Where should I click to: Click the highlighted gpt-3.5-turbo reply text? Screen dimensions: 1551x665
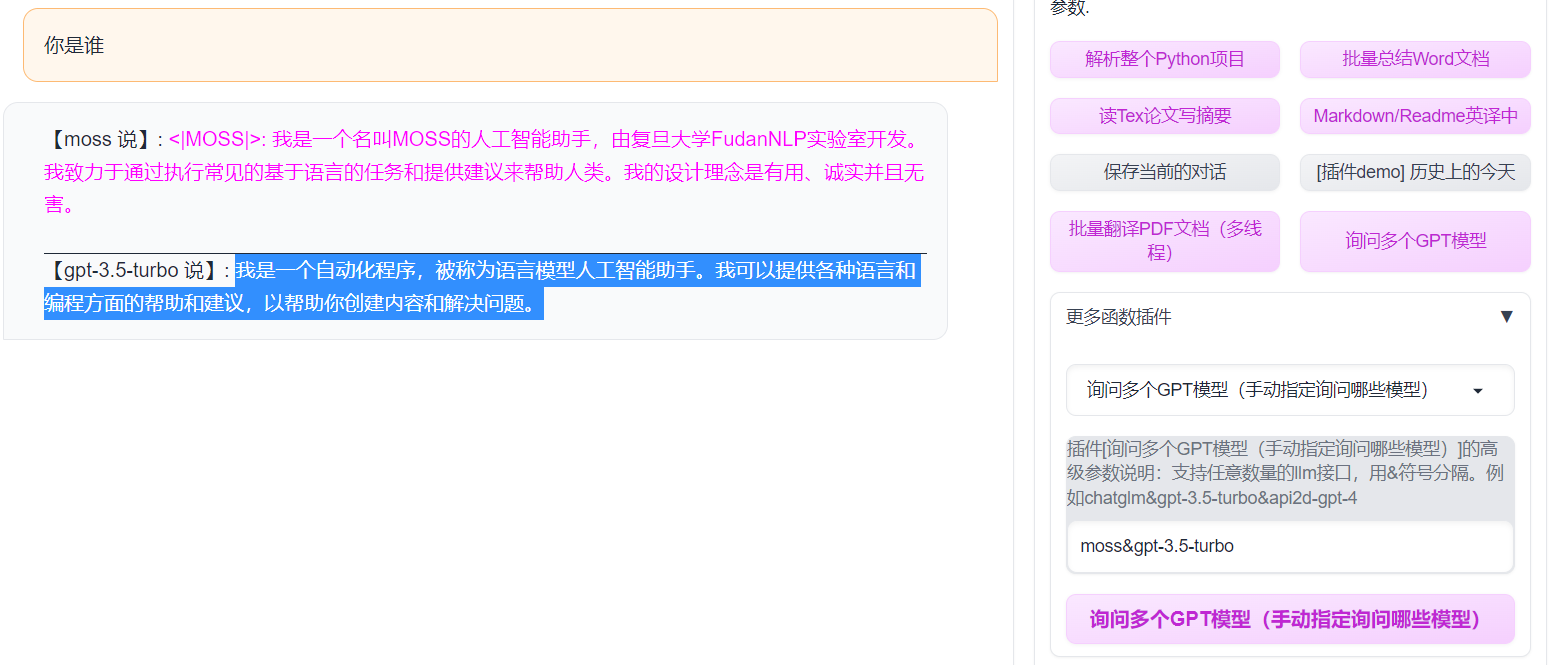pyautogui.click(x=480, y=287)
